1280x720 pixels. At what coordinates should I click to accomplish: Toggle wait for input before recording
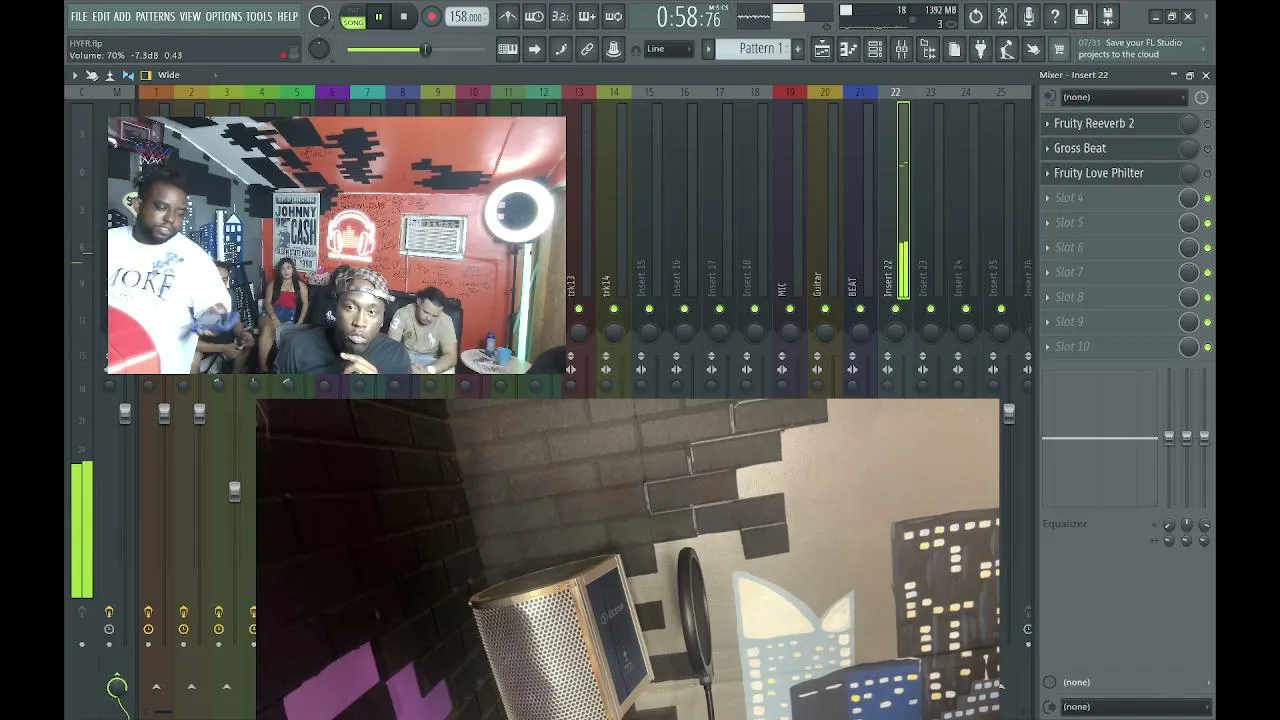(534, 16)
